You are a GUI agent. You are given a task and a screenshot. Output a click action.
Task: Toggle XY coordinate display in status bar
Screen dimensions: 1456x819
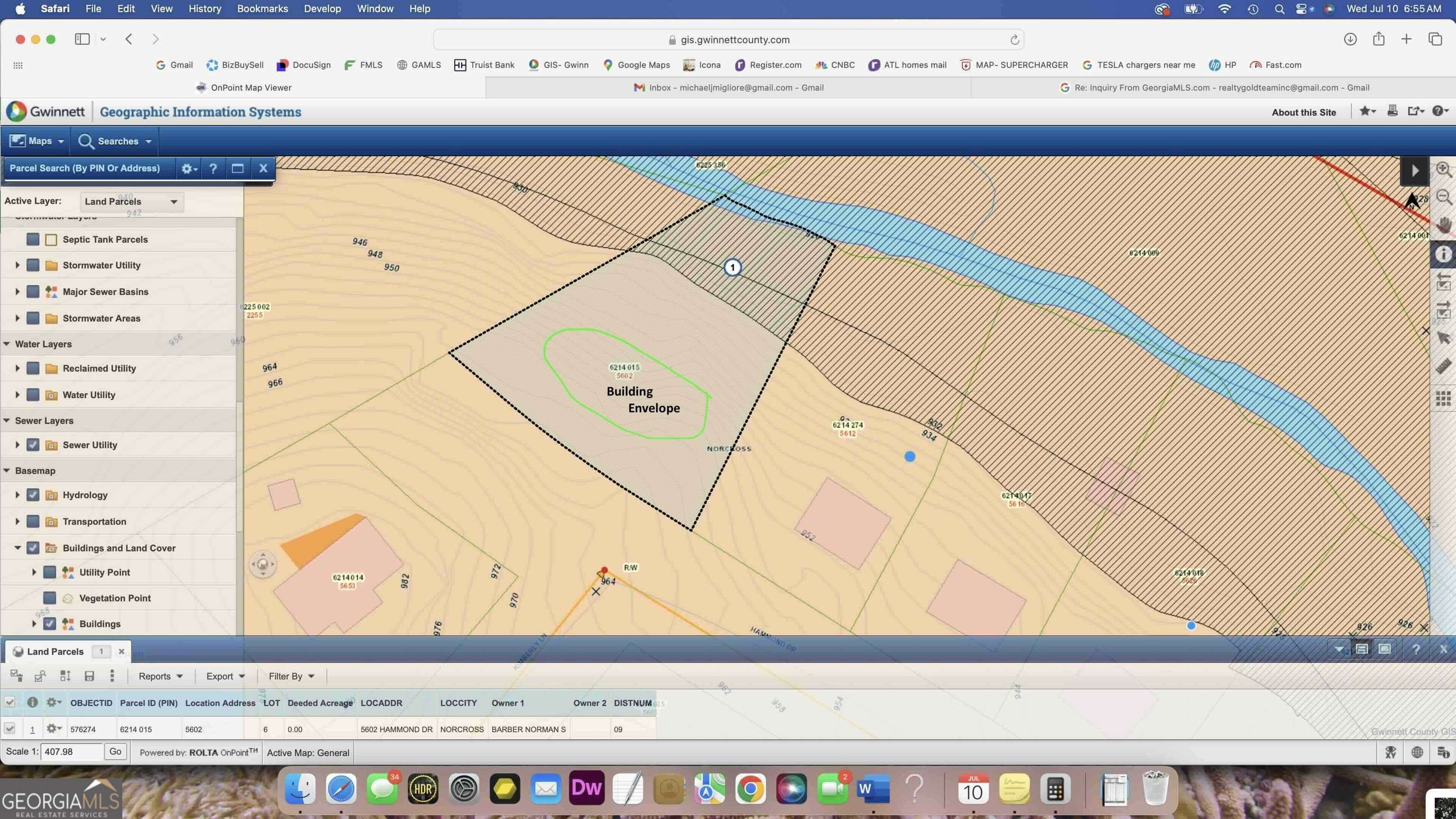(1391, 752)
